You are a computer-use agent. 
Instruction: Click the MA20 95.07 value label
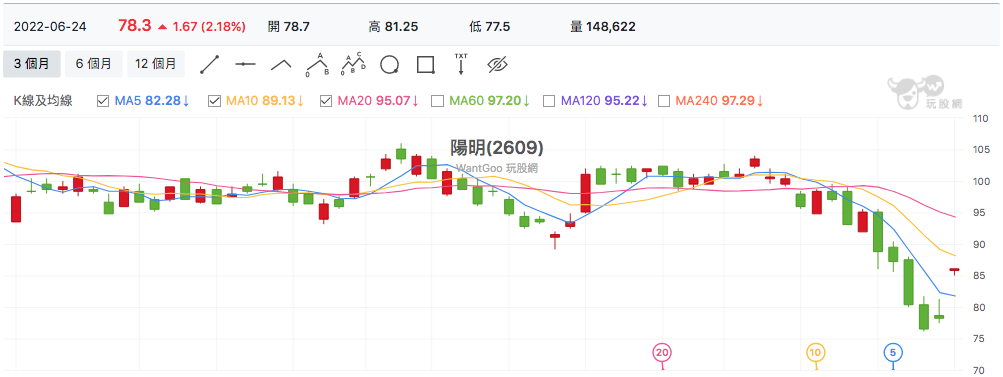point(377,100)
